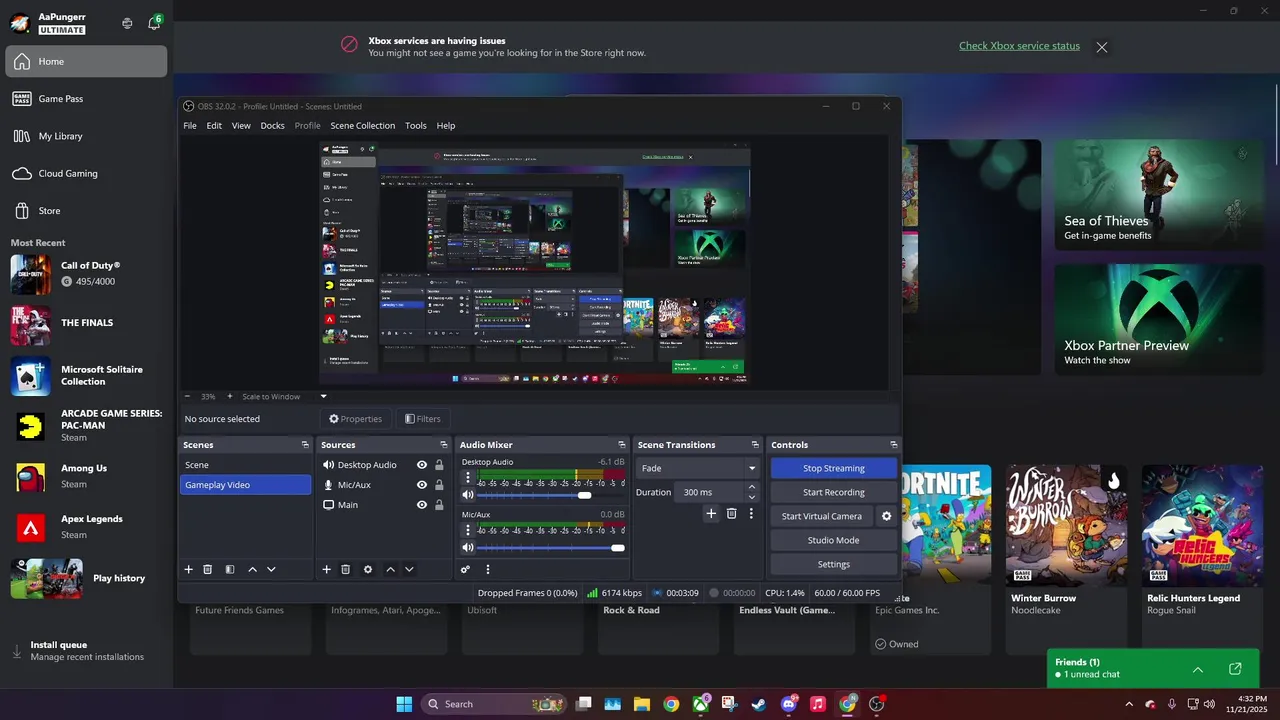Image resolution: width=1280 pixels, height=720 pixels.
Task: Undock the Scene Transitions panel
Action: click(755, 445)
